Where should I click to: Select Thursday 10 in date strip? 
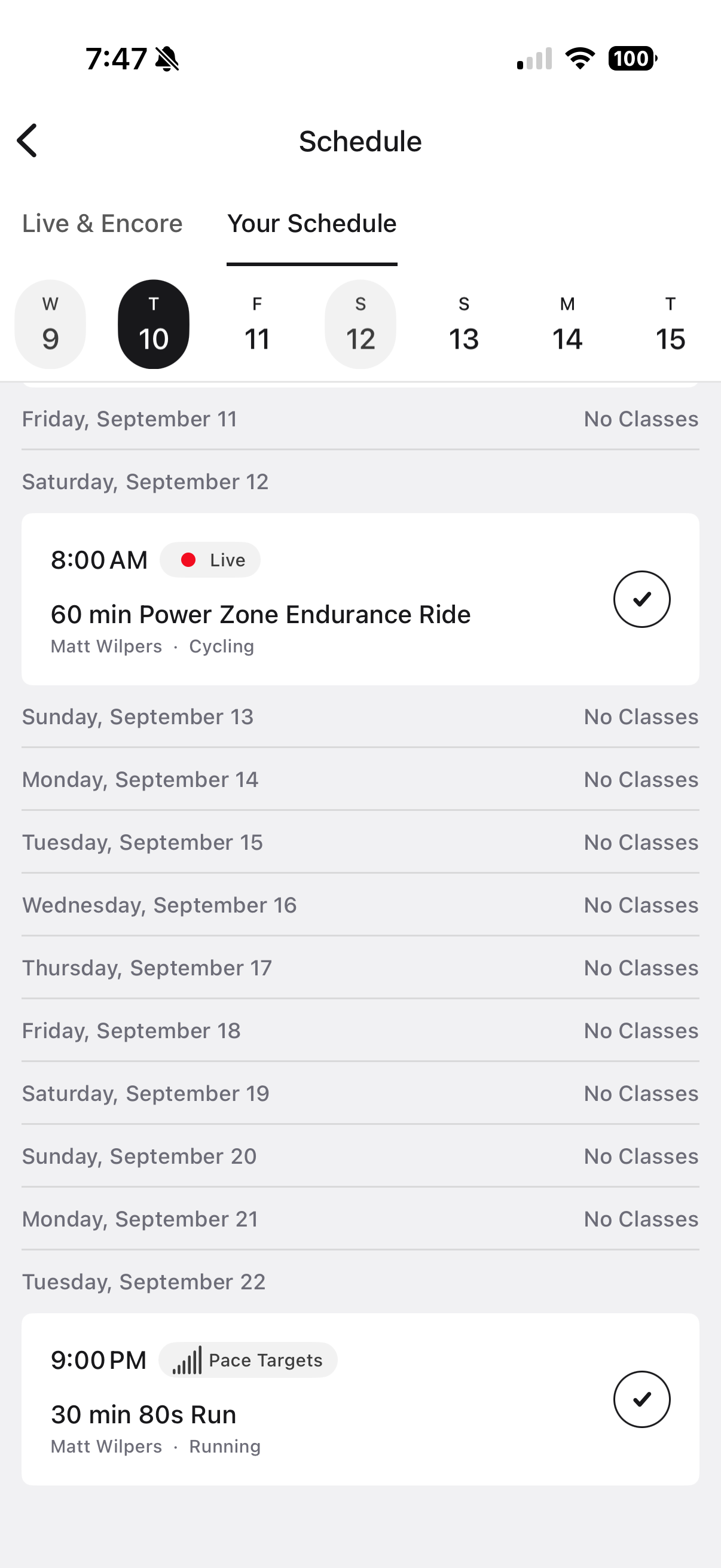[x=153, y=324]
